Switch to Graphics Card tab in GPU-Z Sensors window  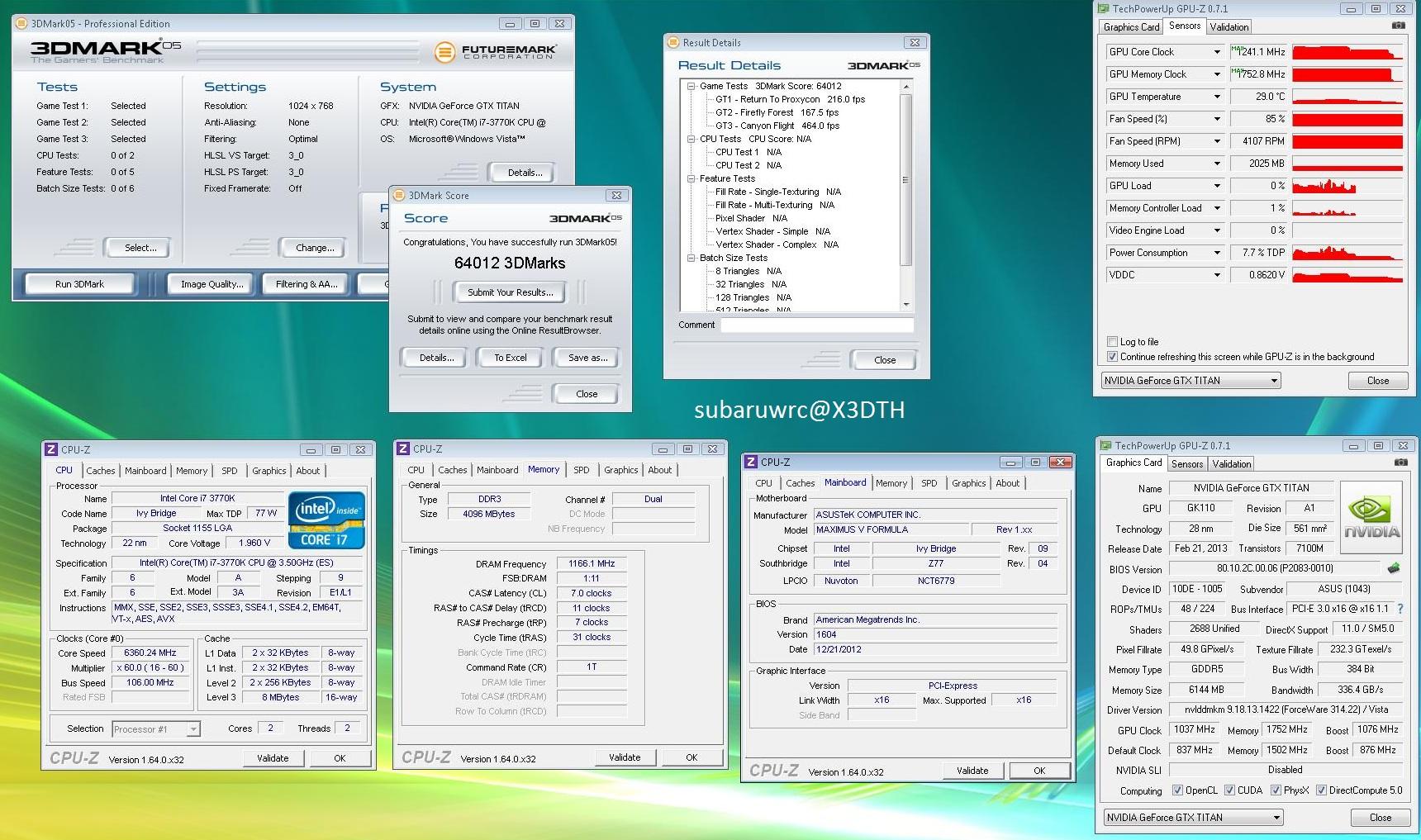click(1131, 27)
